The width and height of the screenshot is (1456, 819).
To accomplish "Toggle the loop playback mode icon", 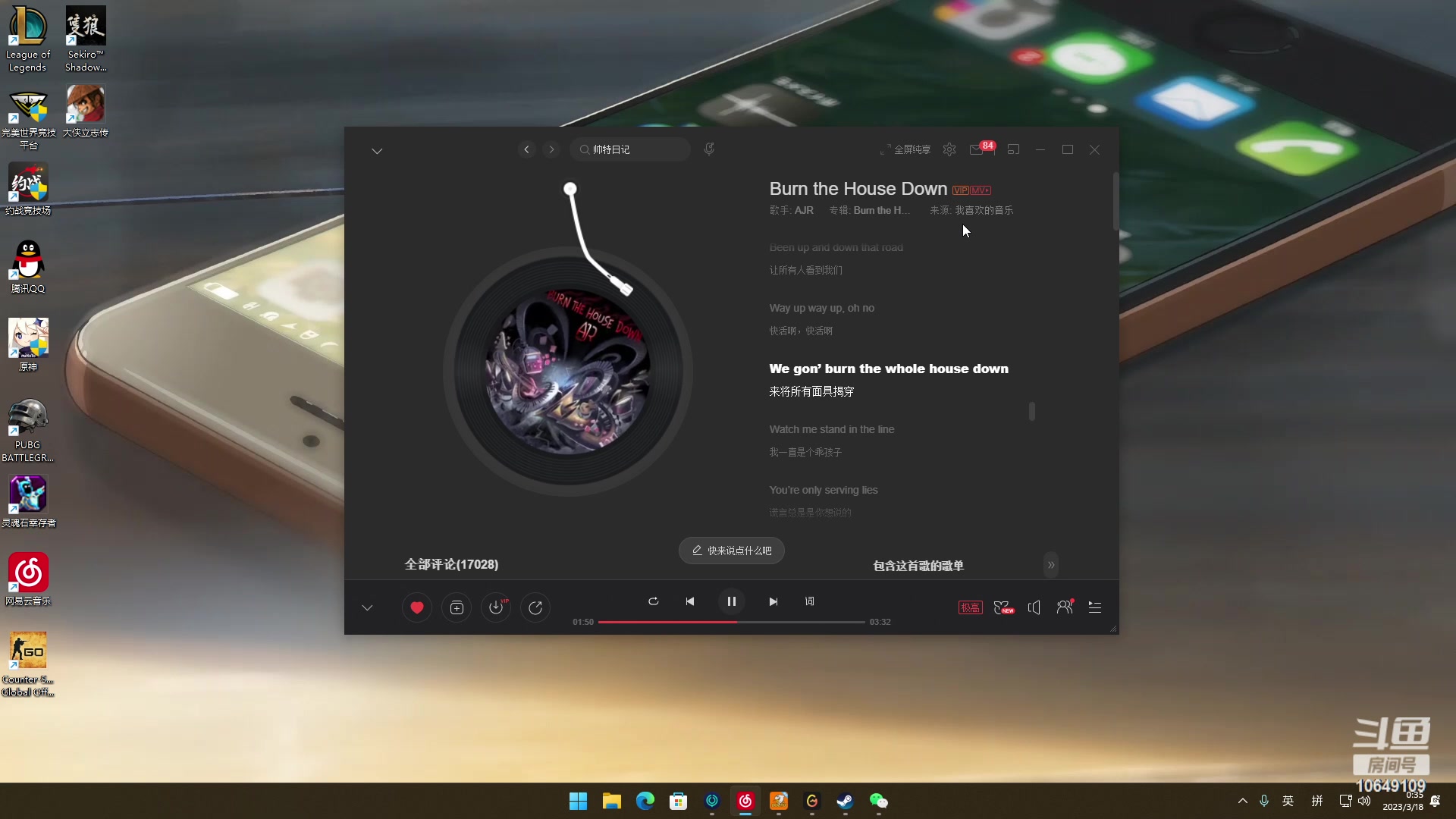I will [x=653, y=601].
